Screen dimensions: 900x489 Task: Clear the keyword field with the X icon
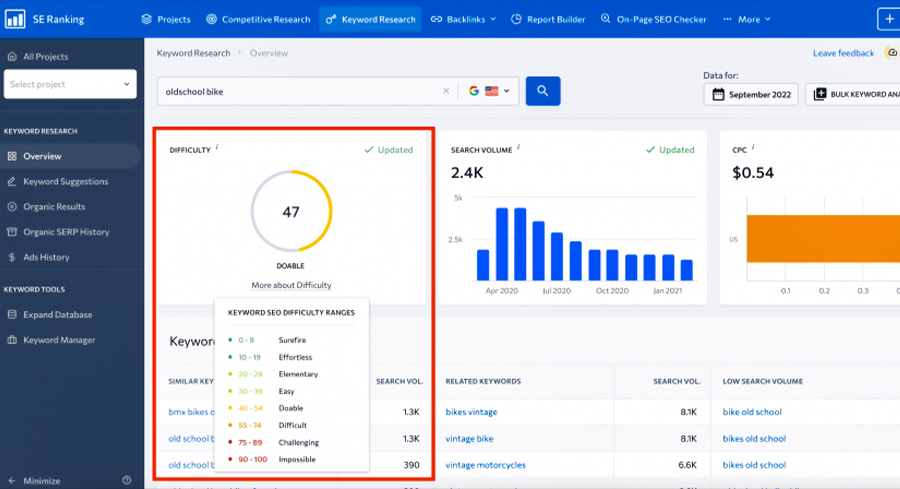coord(446,91)
